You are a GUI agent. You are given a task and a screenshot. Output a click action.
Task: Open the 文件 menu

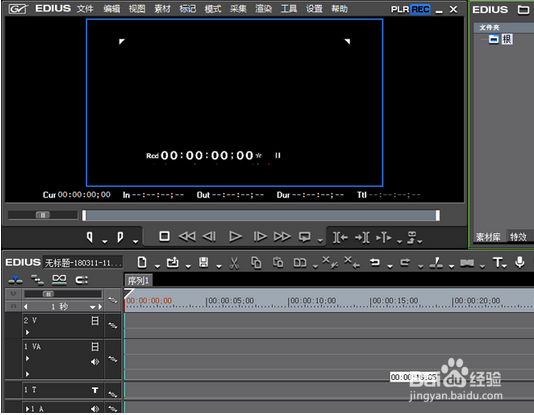pos(85,9)
